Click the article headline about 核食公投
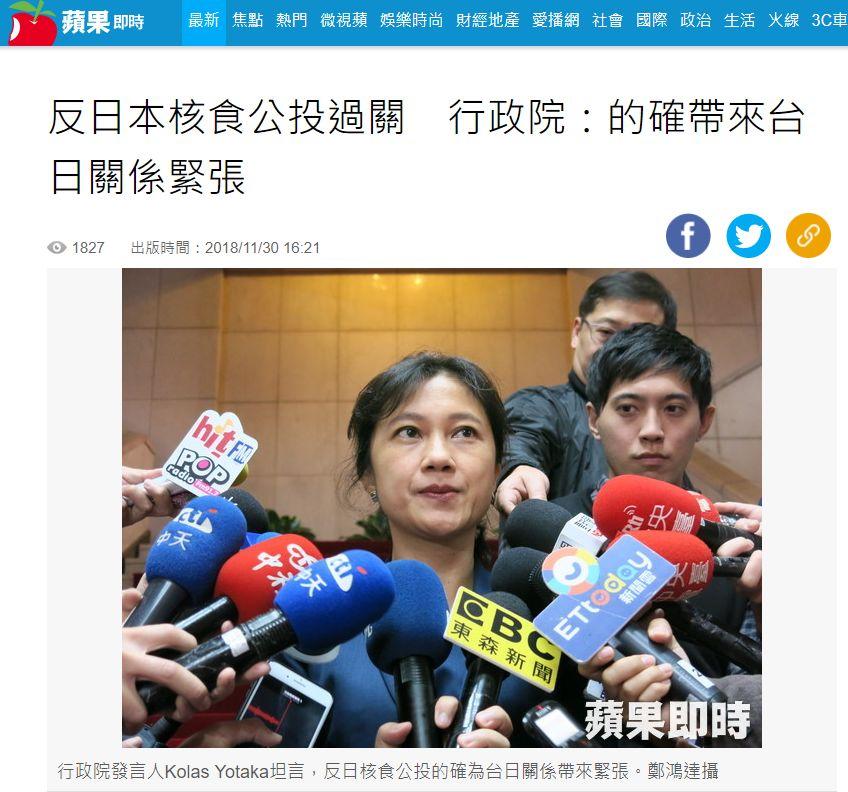The image size is (848, 792). click(427, 147)
